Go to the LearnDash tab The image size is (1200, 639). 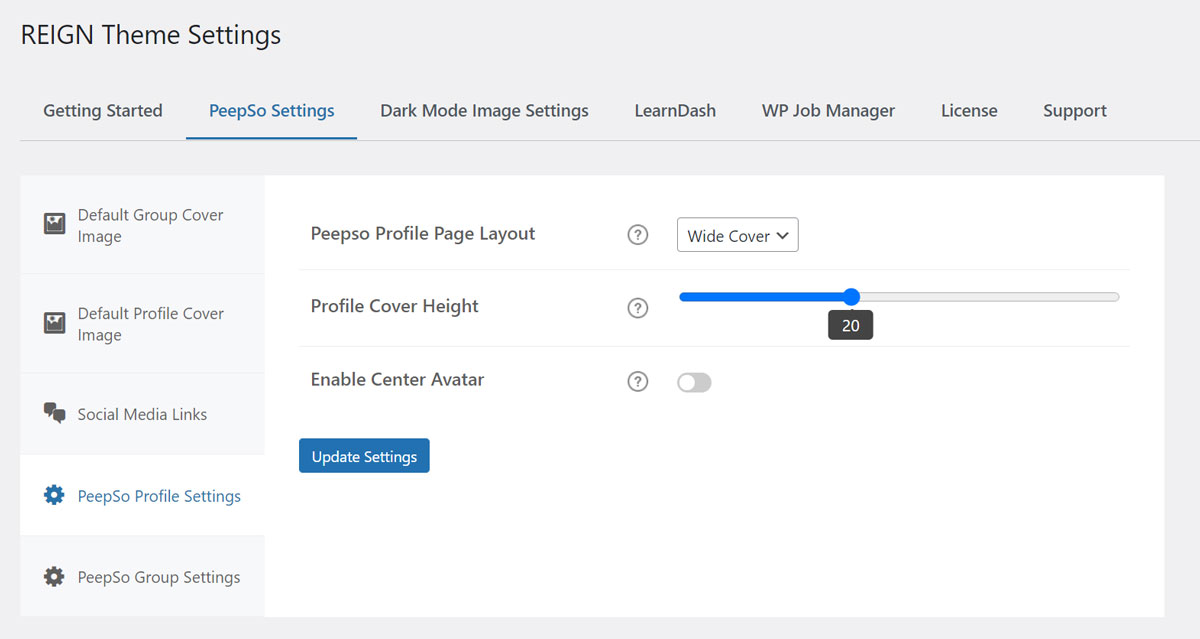675,111
